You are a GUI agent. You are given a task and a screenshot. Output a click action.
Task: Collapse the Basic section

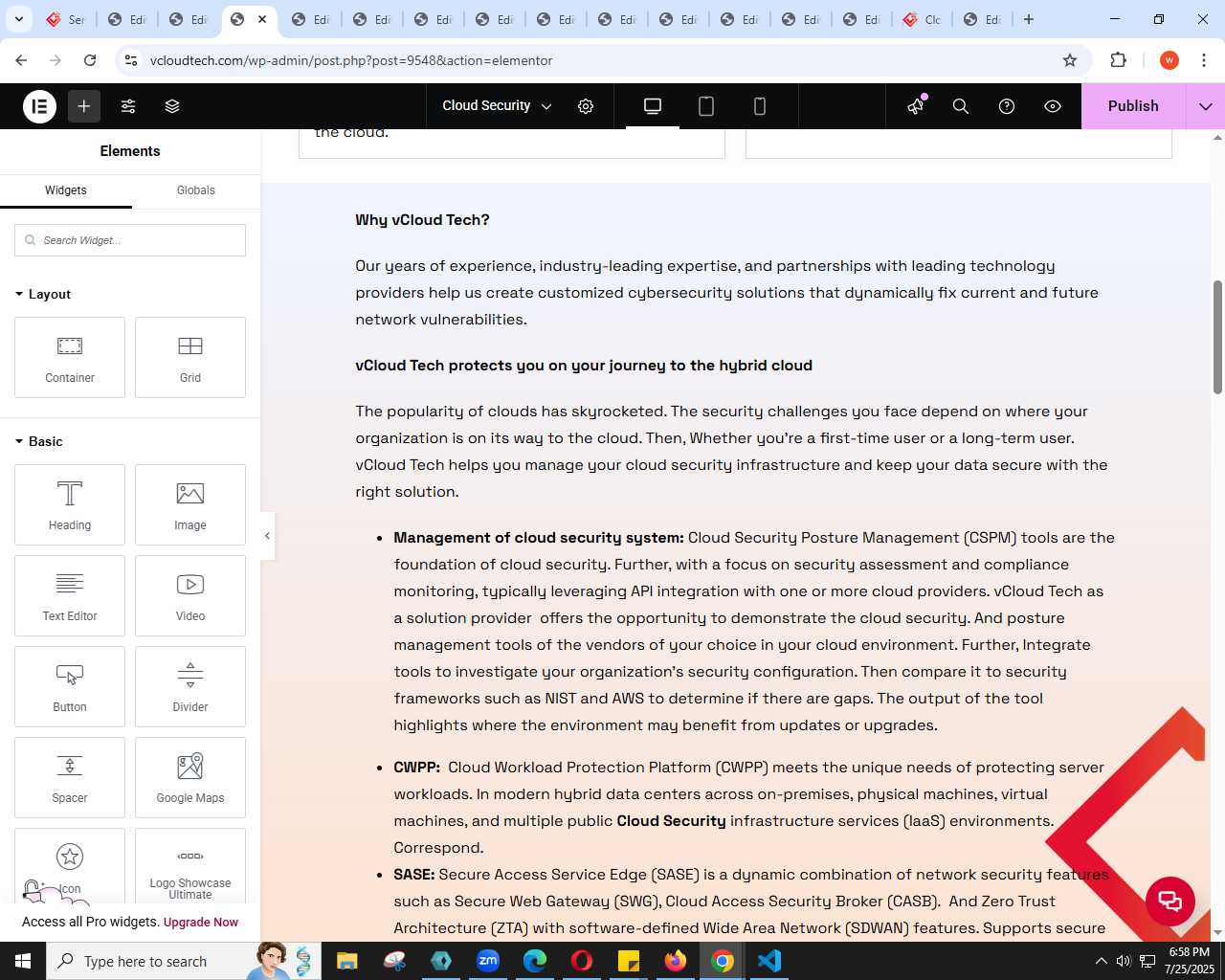(x=39, y=441)
